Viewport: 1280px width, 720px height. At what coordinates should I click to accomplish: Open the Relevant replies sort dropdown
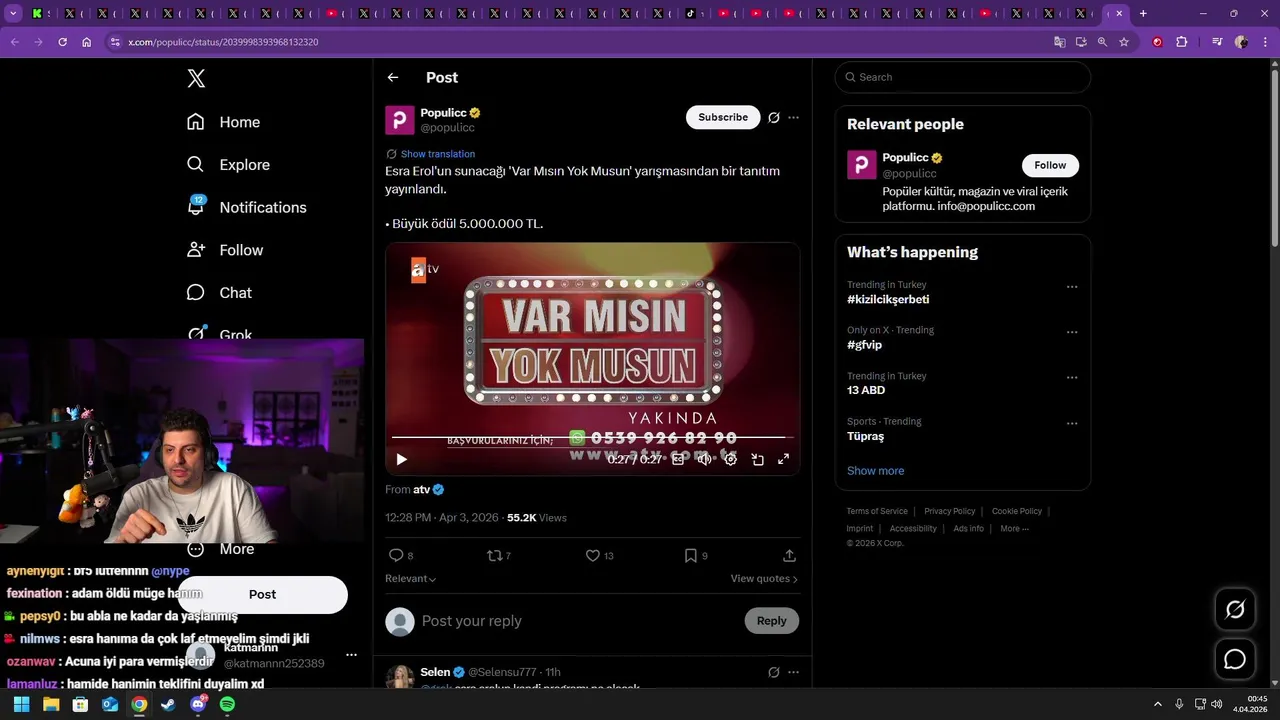coord(411,579)
